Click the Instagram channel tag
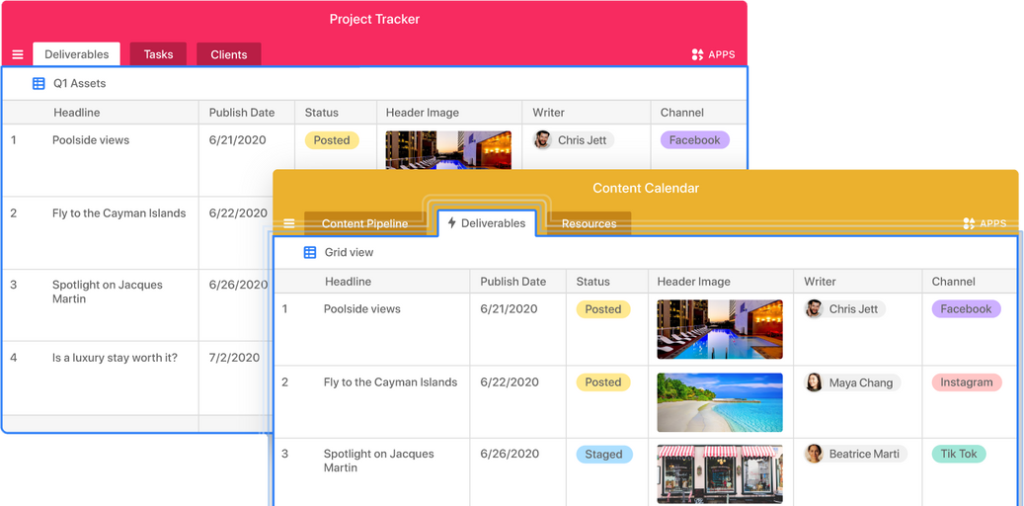 click(967, 382)
